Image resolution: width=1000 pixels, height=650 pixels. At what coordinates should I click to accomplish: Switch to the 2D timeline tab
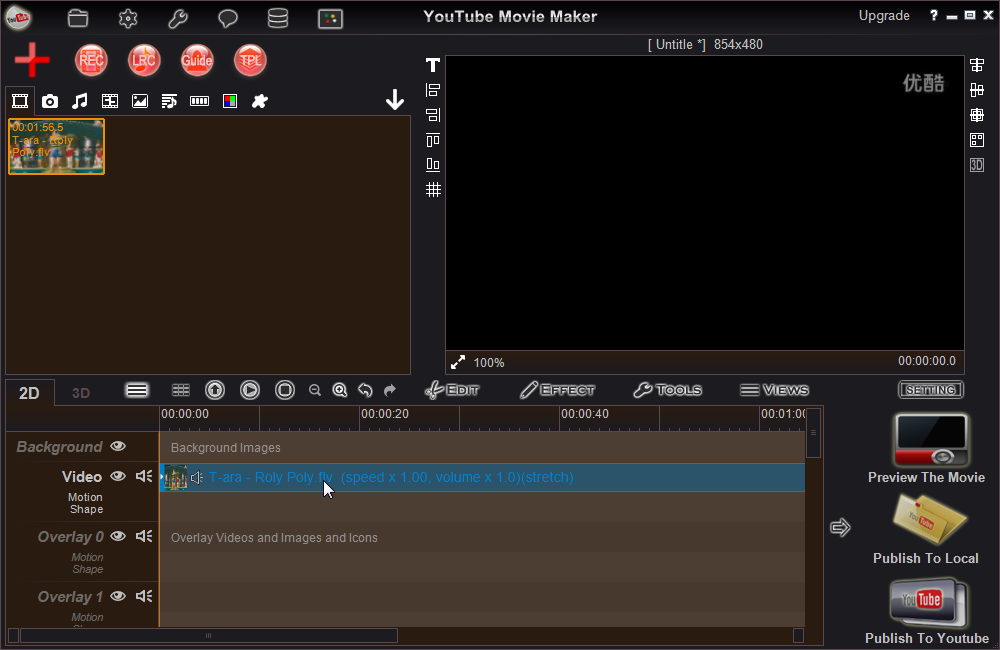click(x=29, y=393)
